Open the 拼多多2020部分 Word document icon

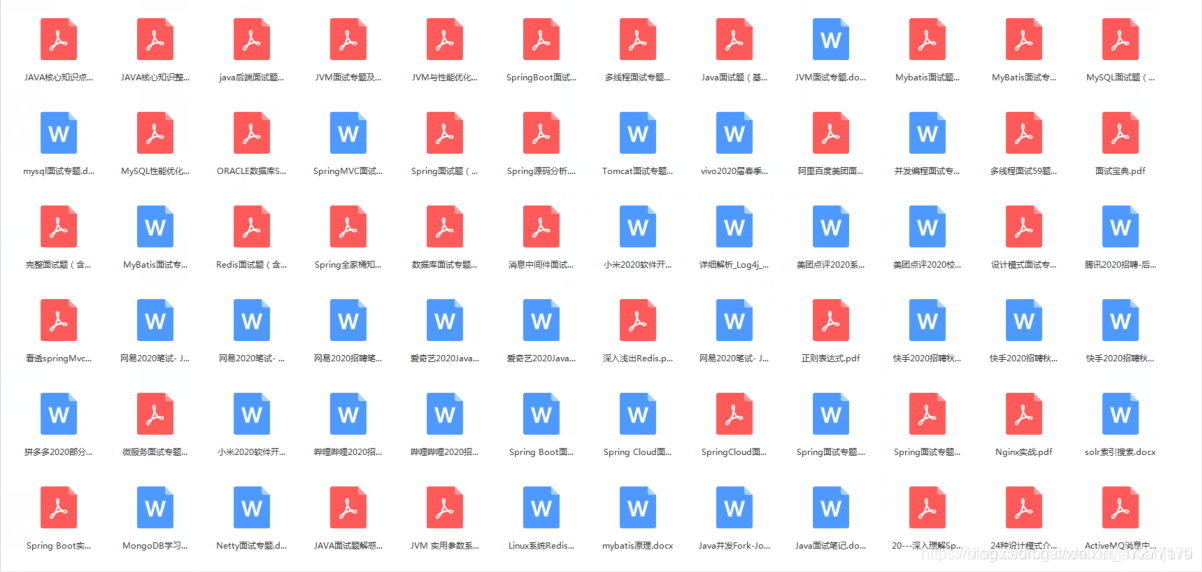[x=58, y=415]
